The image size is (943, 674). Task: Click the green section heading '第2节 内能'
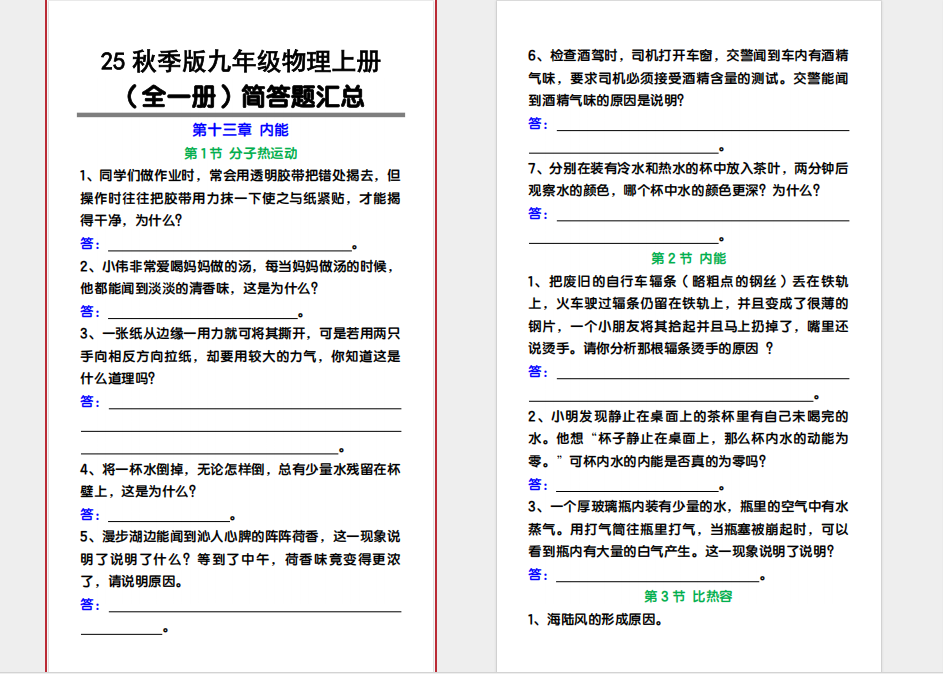688,259
